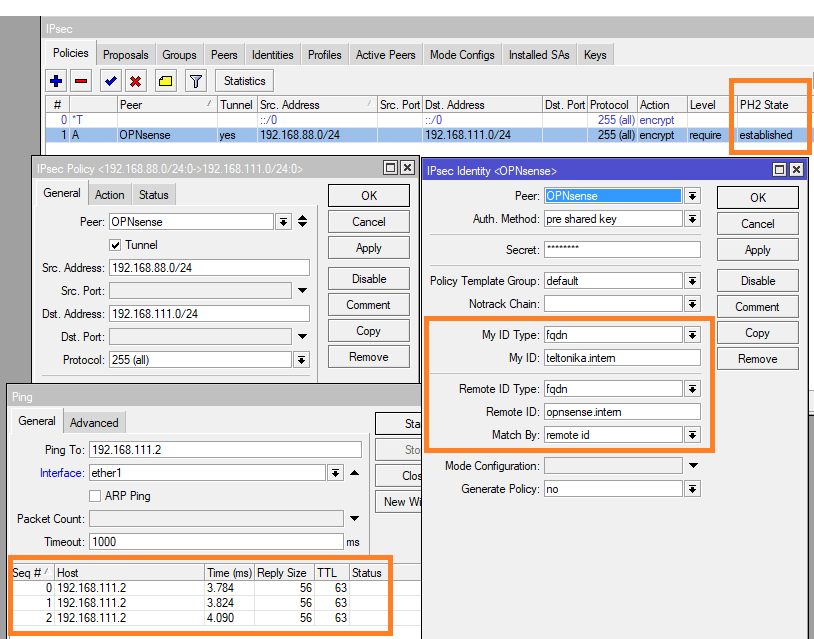Open the Active Peers tab

pos(386,55)
